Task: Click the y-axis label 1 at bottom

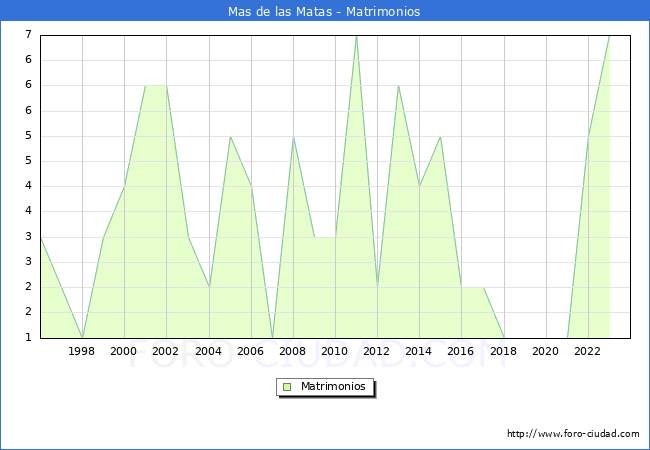Action: [28, 337]
